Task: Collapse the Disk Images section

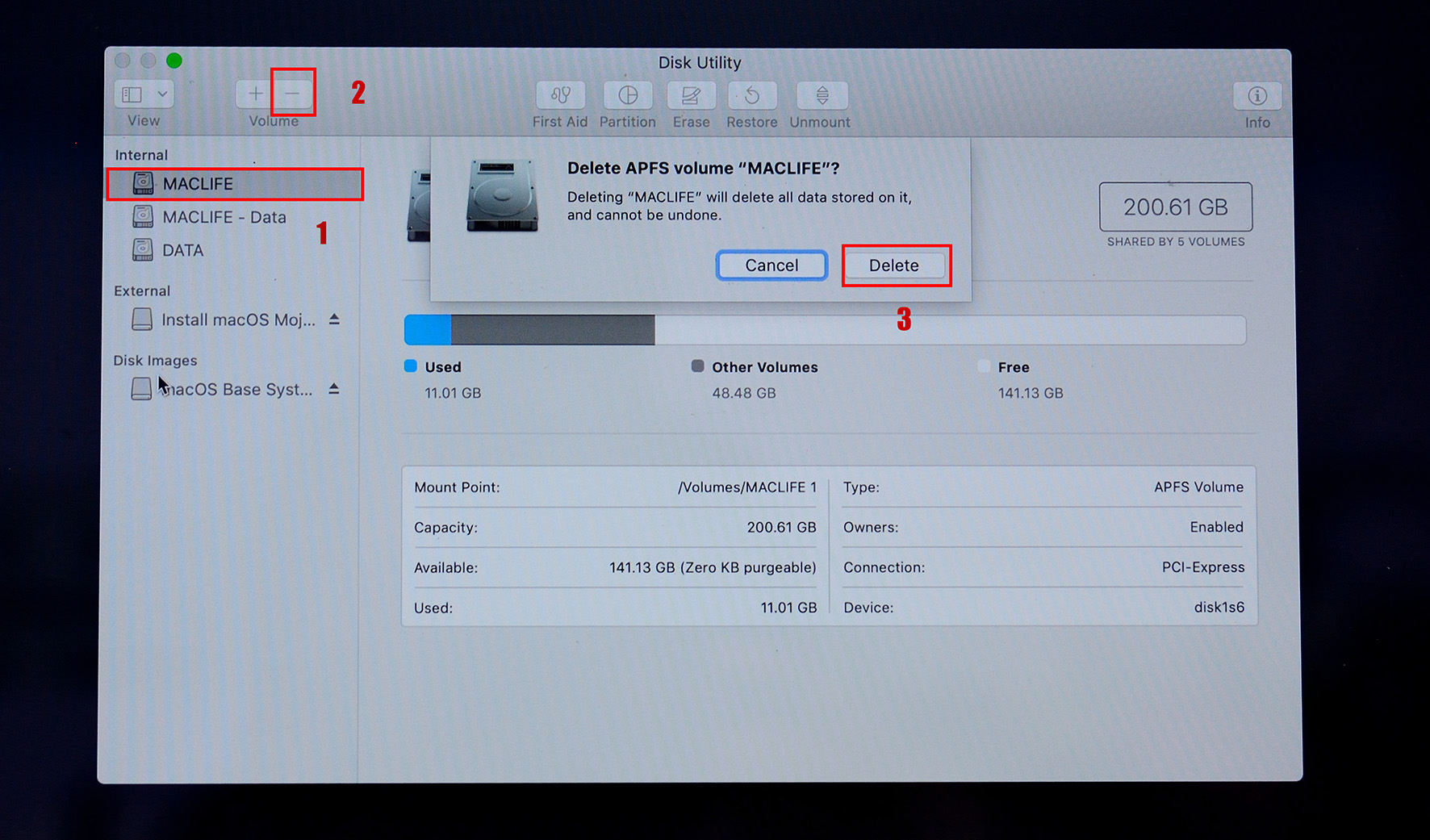Action: [x=156, y=361]
